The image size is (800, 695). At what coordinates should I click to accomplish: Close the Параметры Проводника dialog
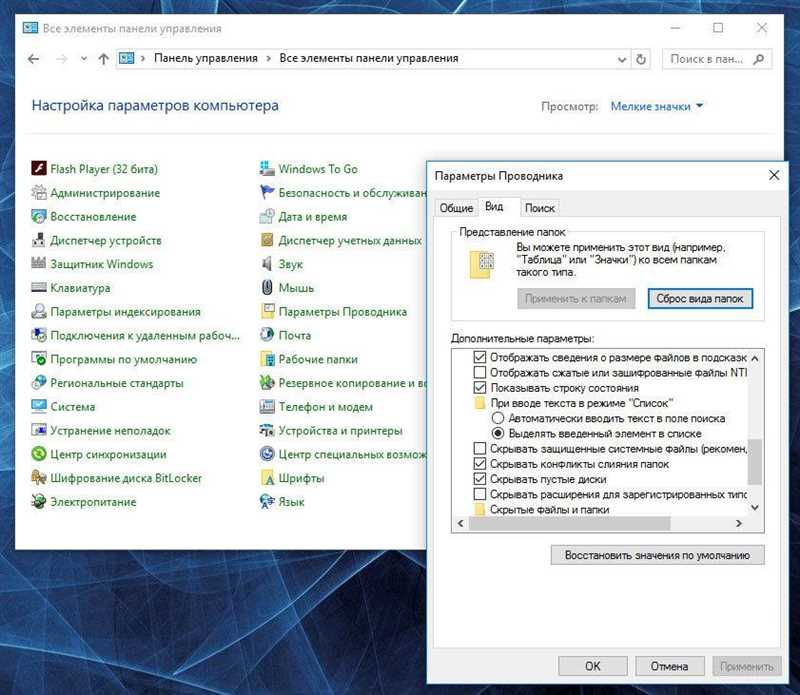773,176
